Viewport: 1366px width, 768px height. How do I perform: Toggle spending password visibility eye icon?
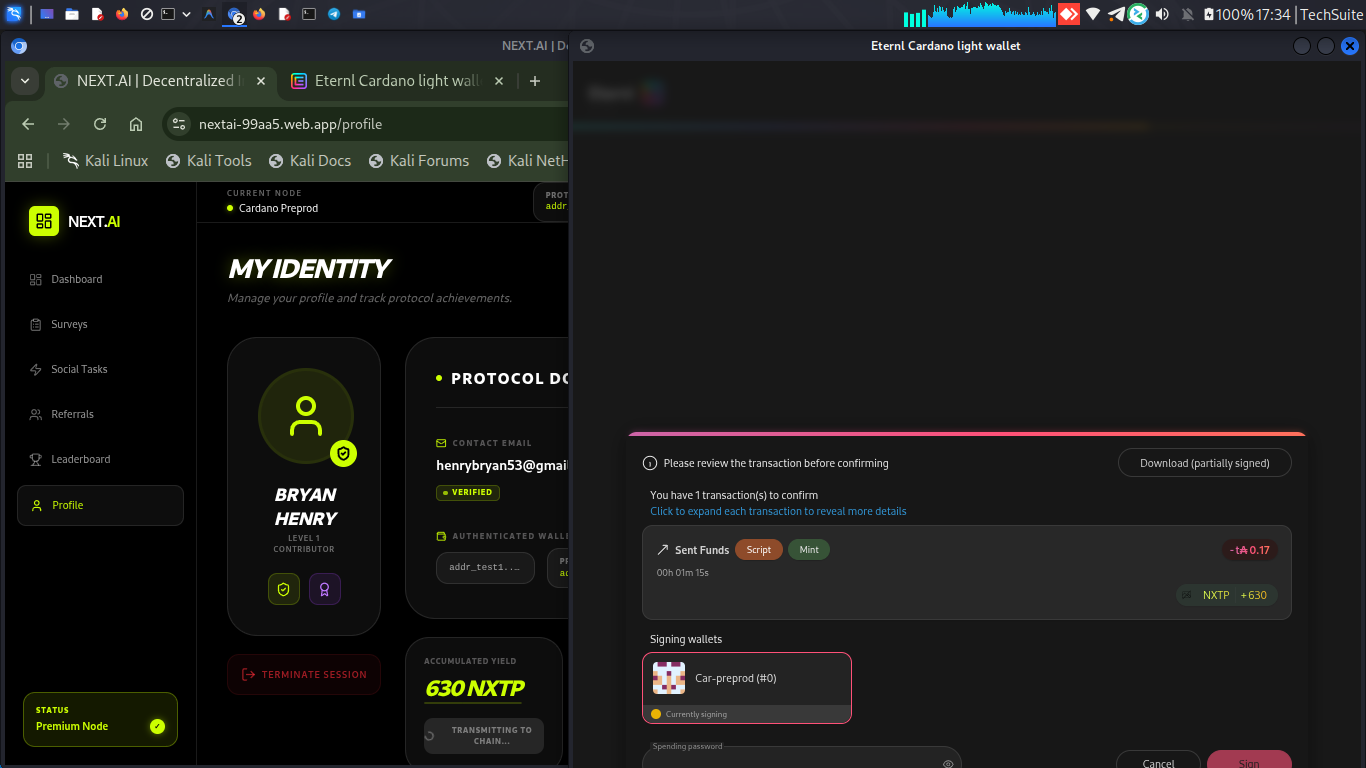click(948, 764)
